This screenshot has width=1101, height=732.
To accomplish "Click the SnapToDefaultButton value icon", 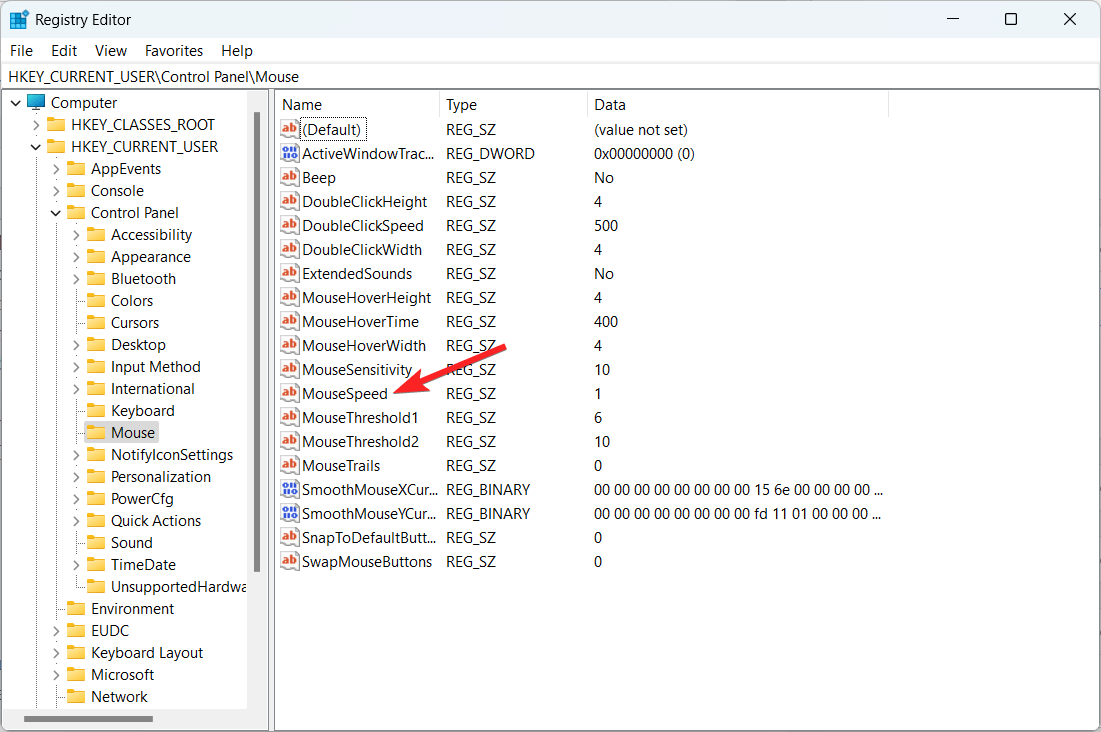I will click(289, 537).
